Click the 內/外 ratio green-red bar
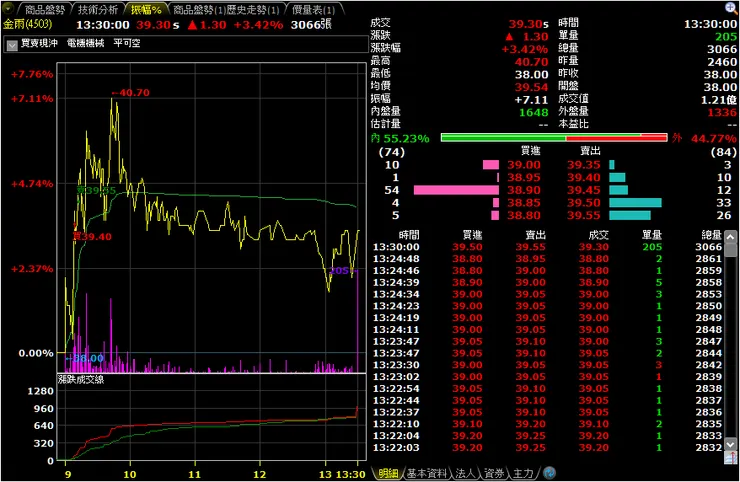This screenshot has height=482, width=740. (x=554, y=138)
